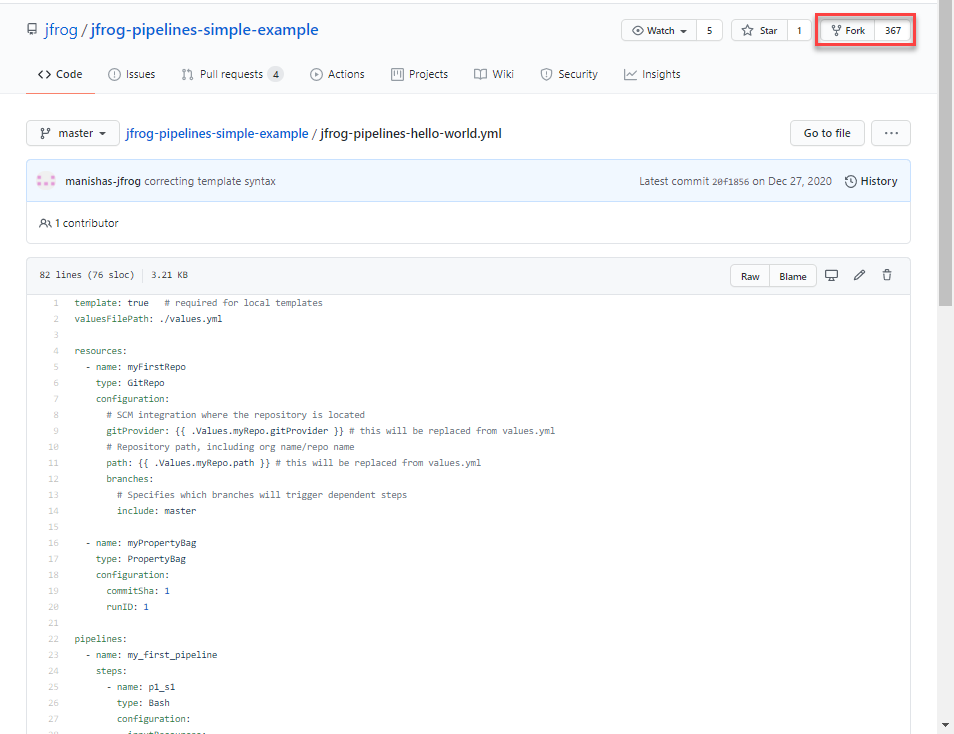The width and height of the screenshot is (954, 734).
Task: Click the repository book icon
Action: point(32,30)
